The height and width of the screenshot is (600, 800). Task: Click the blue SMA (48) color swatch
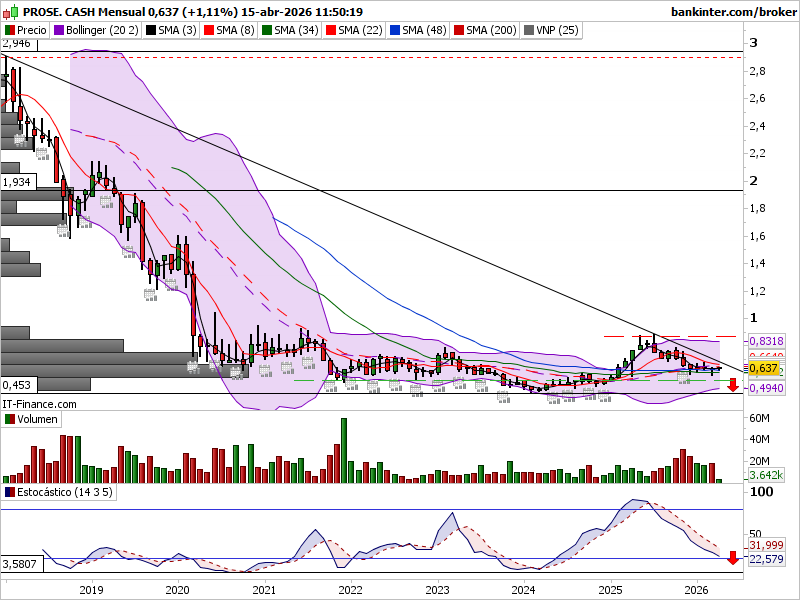tap(394, 30)
